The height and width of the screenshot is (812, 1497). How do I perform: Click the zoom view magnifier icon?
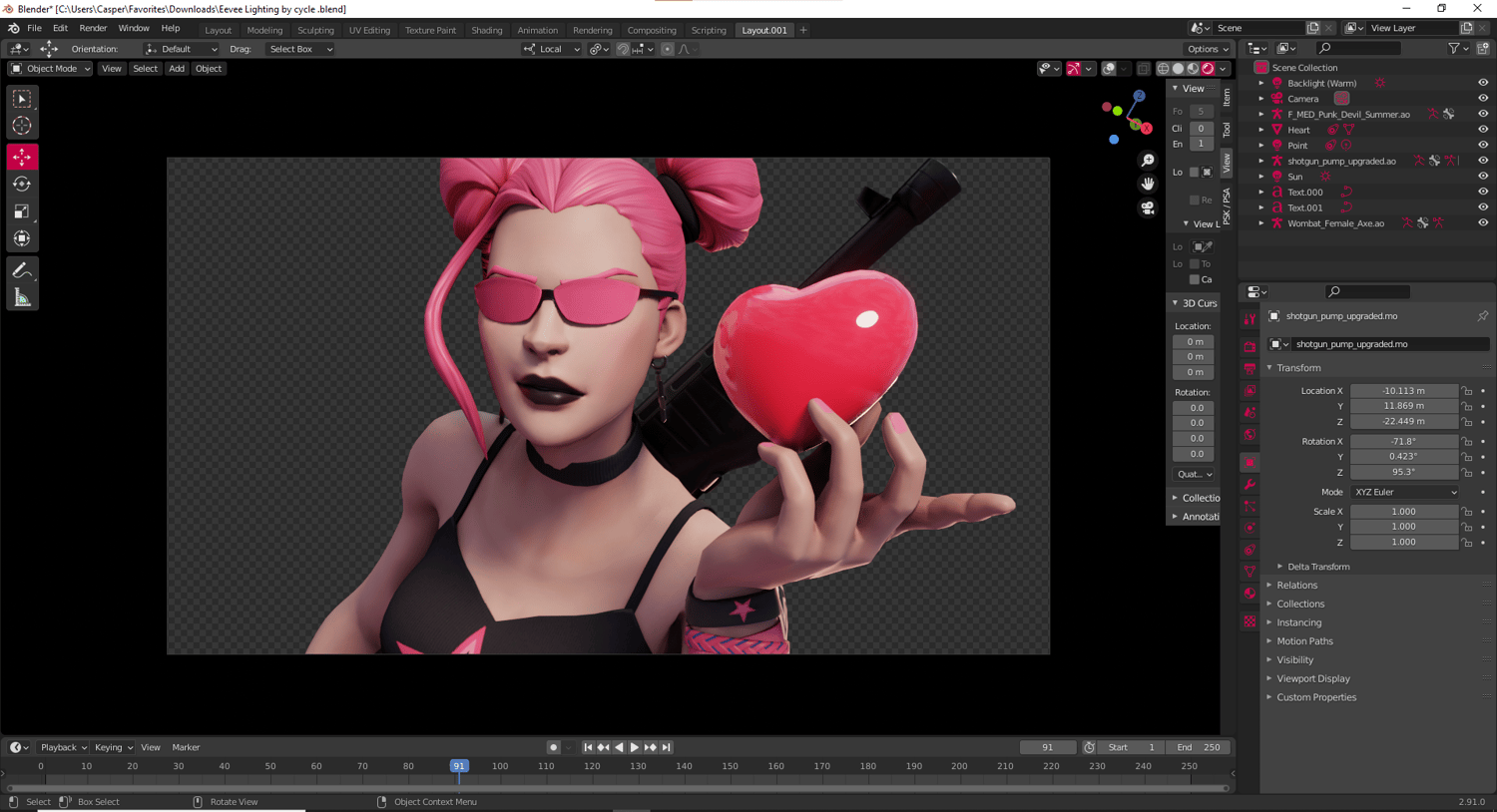pyautogui.click(x=1148, y=161)
